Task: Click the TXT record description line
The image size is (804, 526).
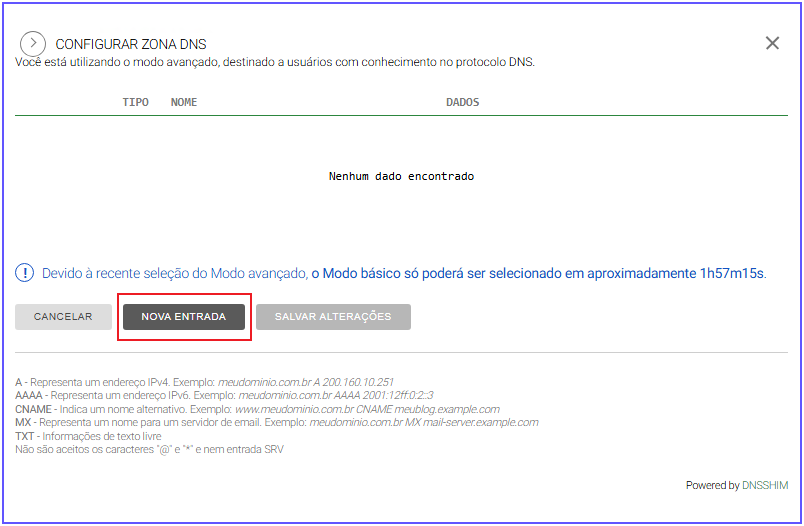Action: [x=88, y=436]
